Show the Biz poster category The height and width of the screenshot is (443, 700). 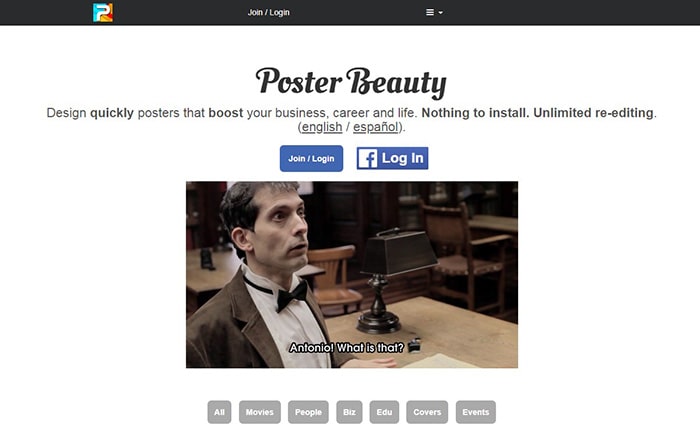coord(350,412)
